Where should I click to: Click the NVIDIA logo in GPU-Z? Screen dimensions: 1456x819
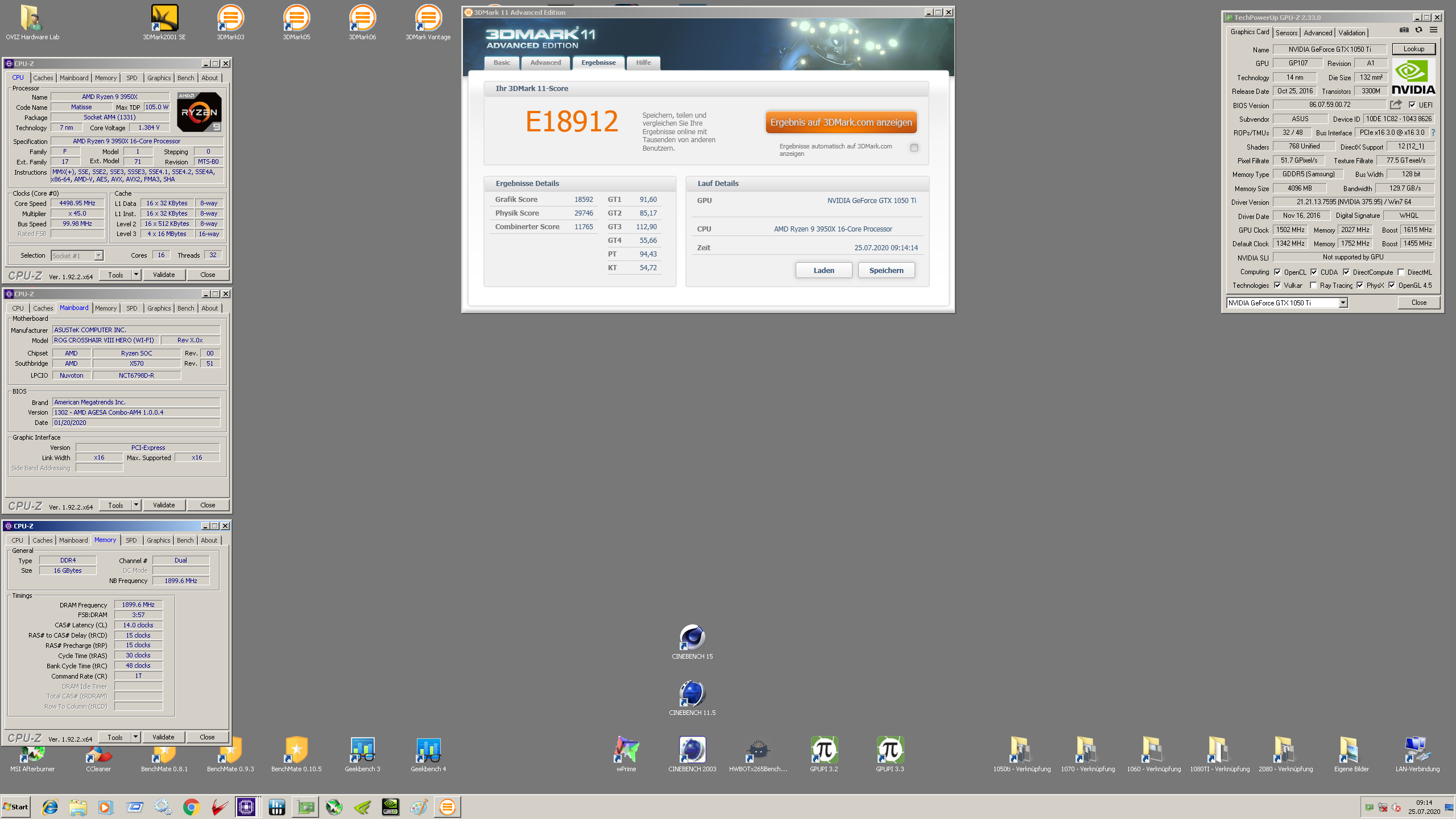point(1413,78)
